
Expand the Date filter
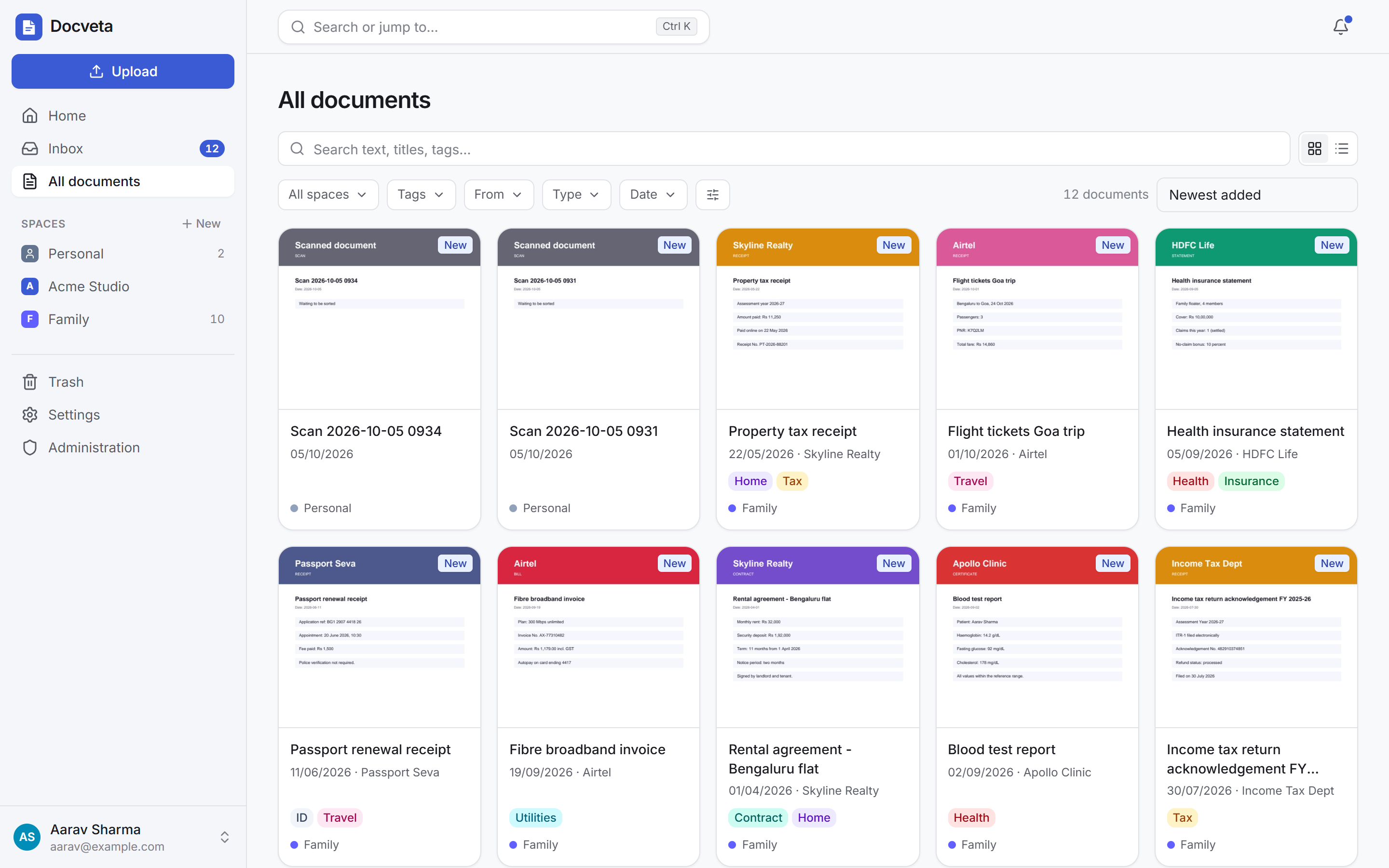tap(653, 195)
